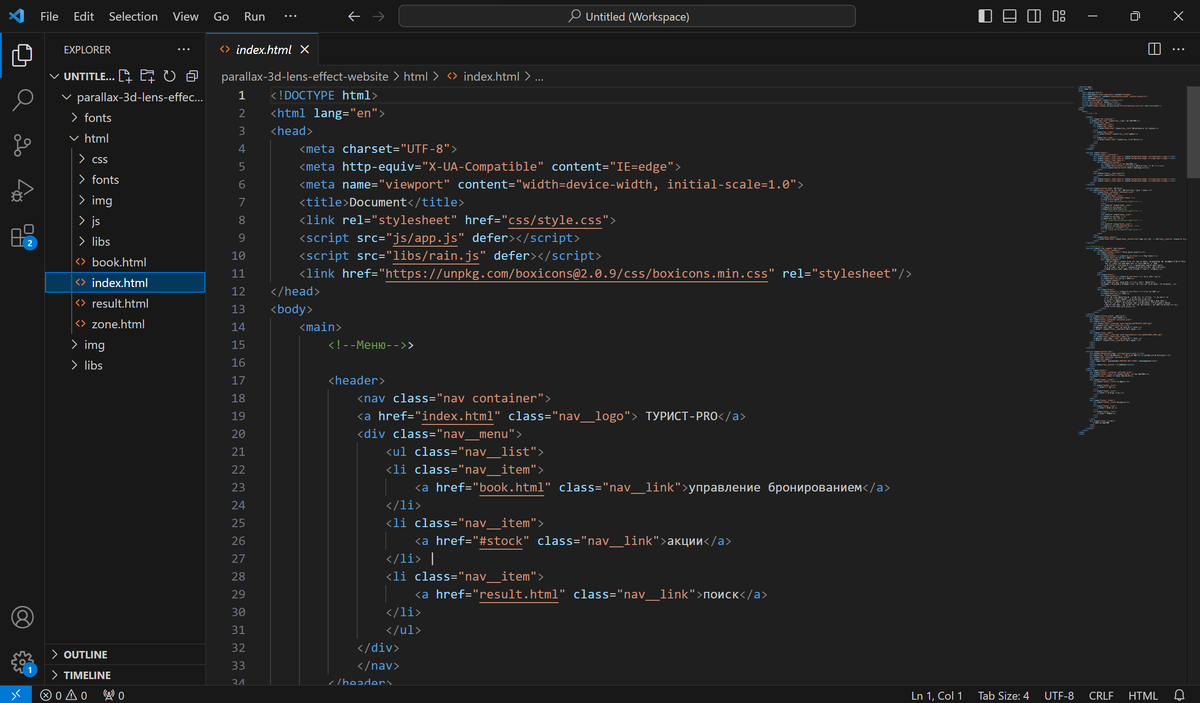Open the Source Control view
This screenshot has width=1200, height=703.
click(22, 145)
